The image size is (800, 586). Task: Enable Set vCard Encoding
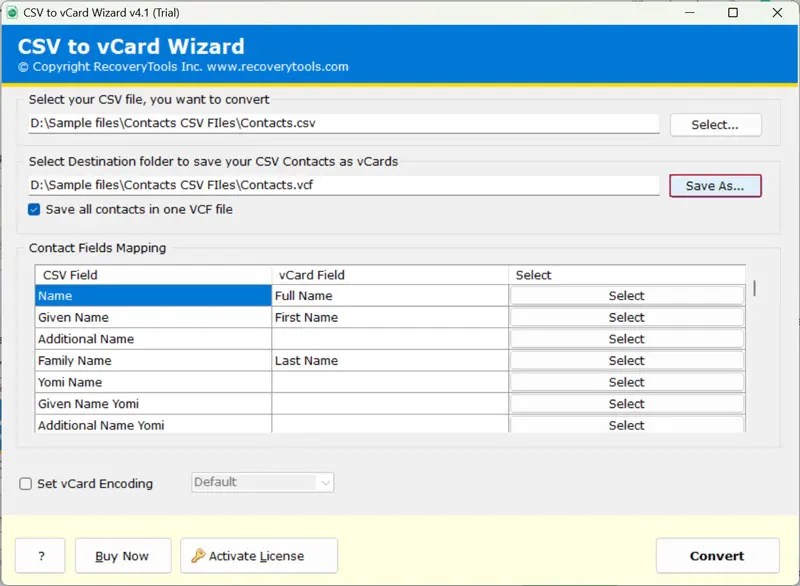click(25, 483)
